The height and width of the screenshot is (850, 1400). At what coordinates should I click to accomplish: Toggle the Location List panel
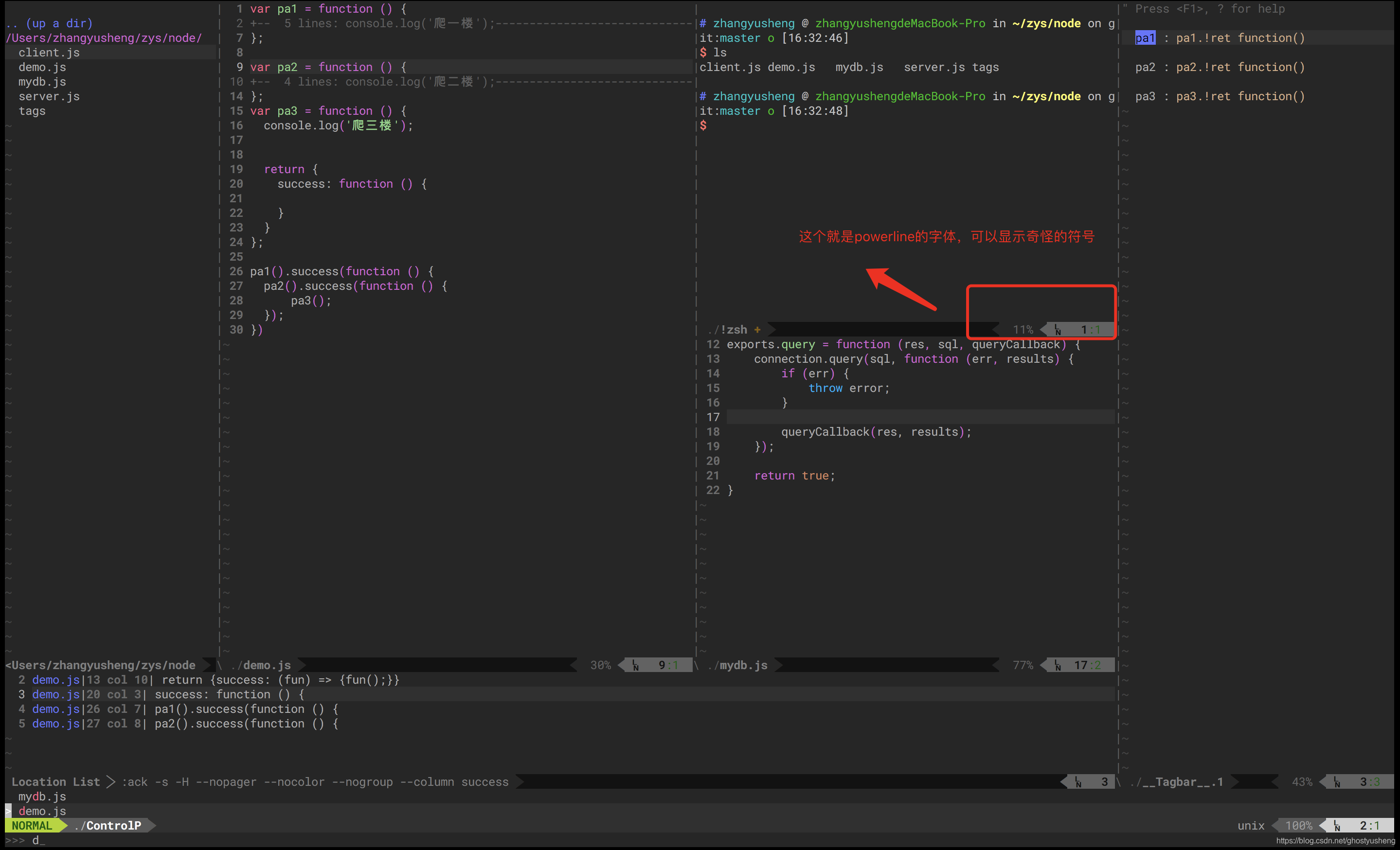pos(54,781)
